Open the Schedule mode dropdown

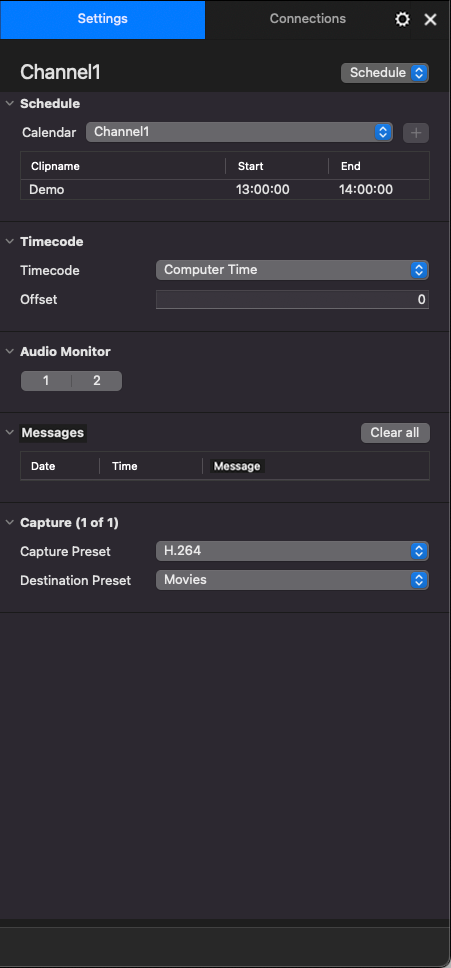[x=385, y=73]
